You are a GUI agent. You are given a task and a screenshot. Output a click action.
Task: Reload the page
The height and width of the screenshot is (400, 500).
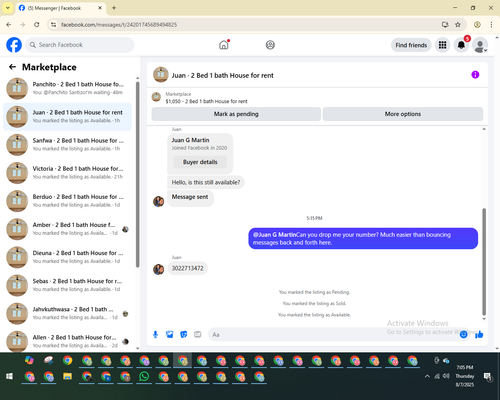coord(37,25)
